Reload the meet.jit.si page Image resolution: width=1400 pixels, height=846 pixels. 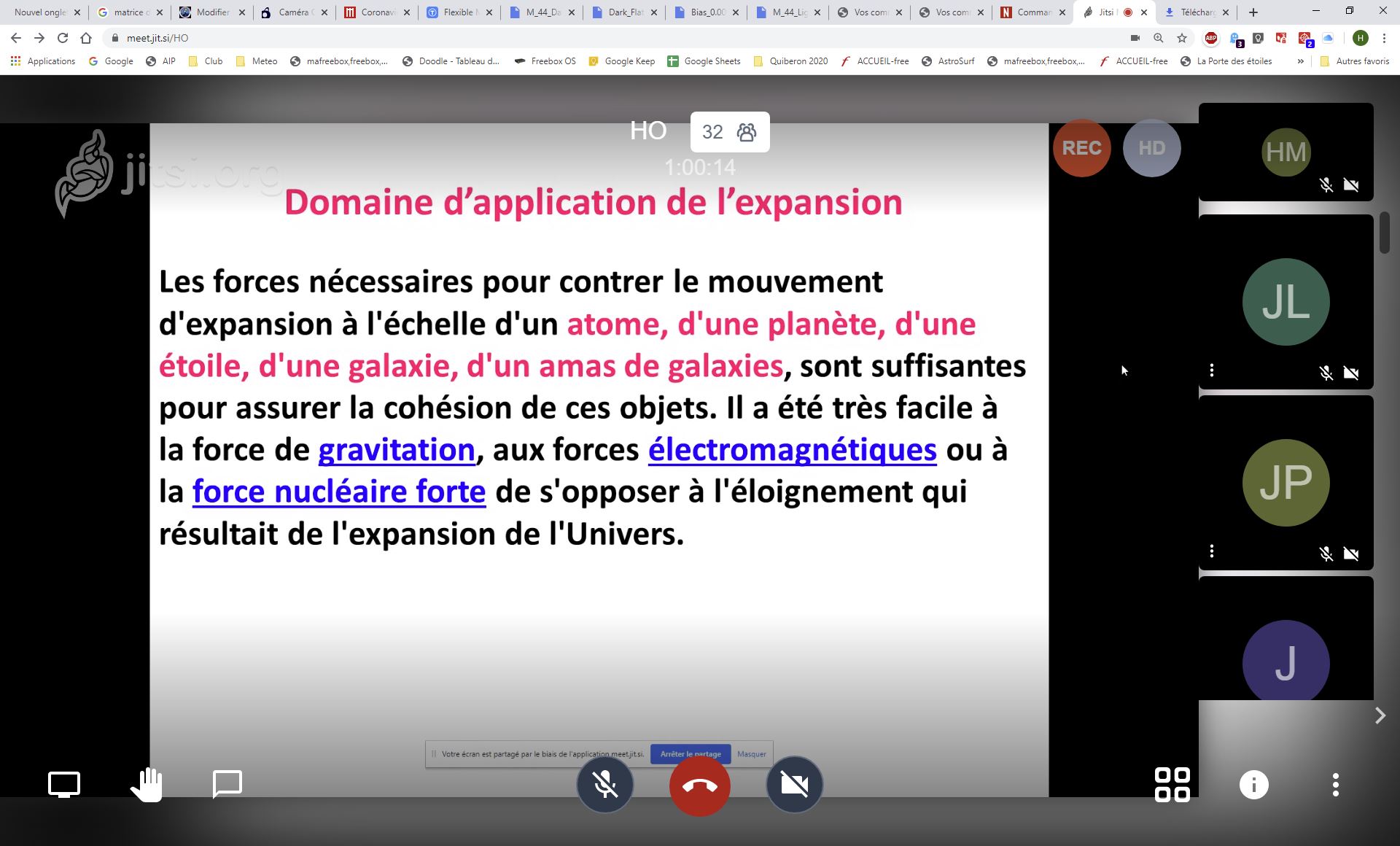click(x=63, y=38)
